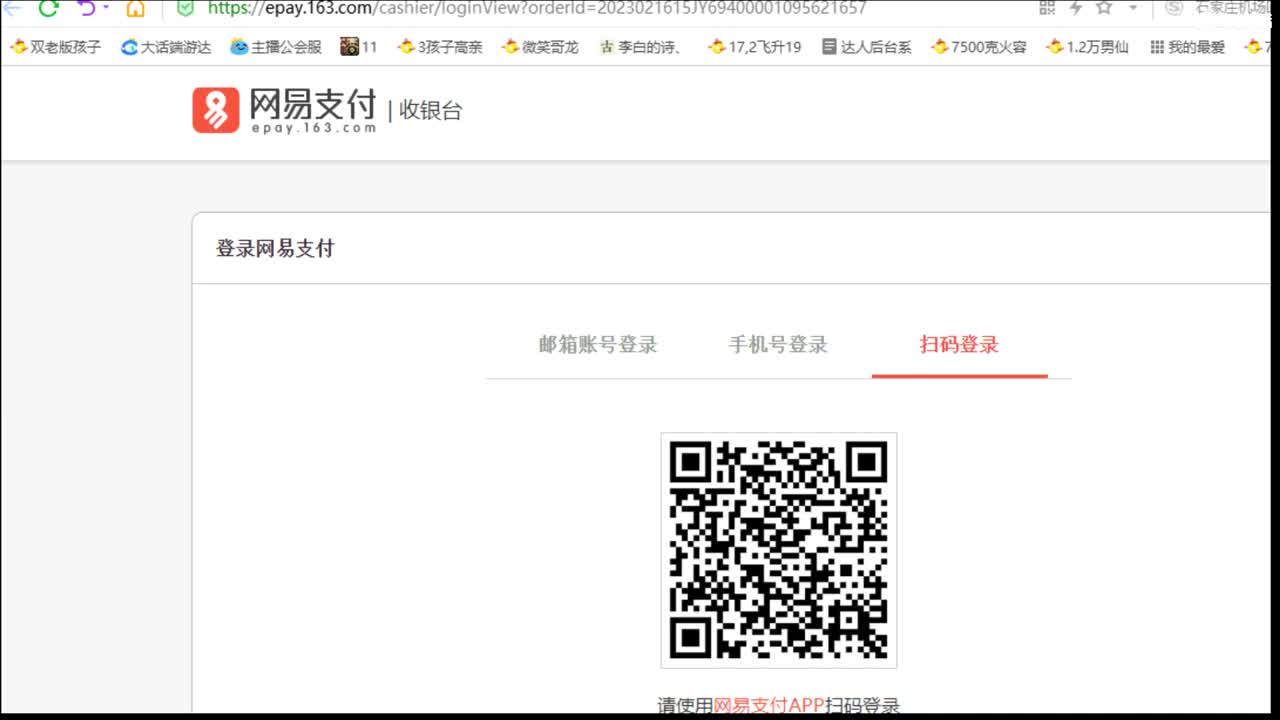
Task: Open the bookmark labeled 11
Action: (359, 47)
